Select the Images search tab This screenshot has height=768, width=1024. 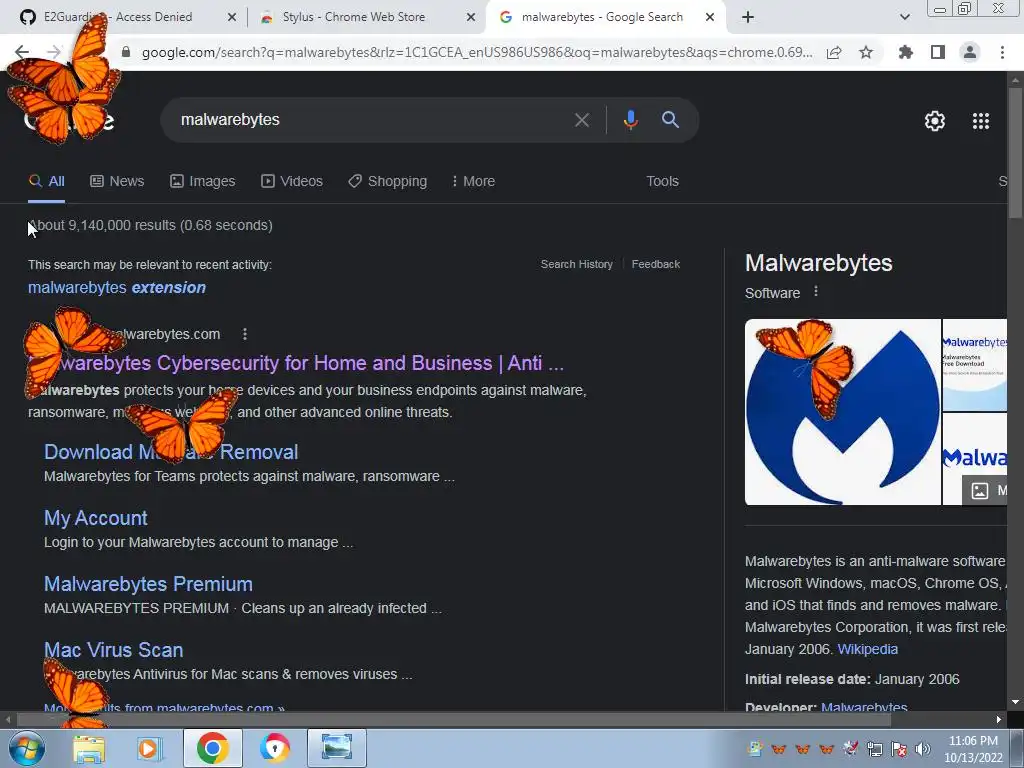pyautogui.click(x=202, y=181)
